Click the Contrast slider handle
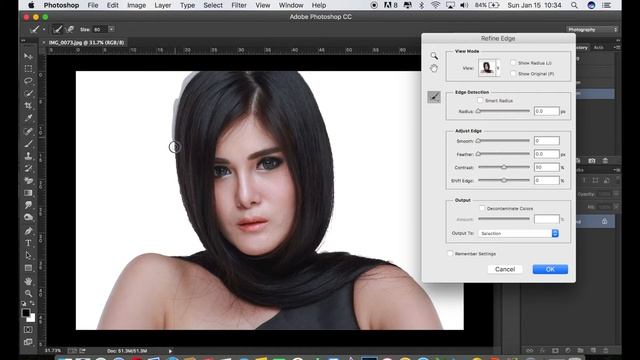Viewport: 640px width, 360px height. (x=504, y=167)
